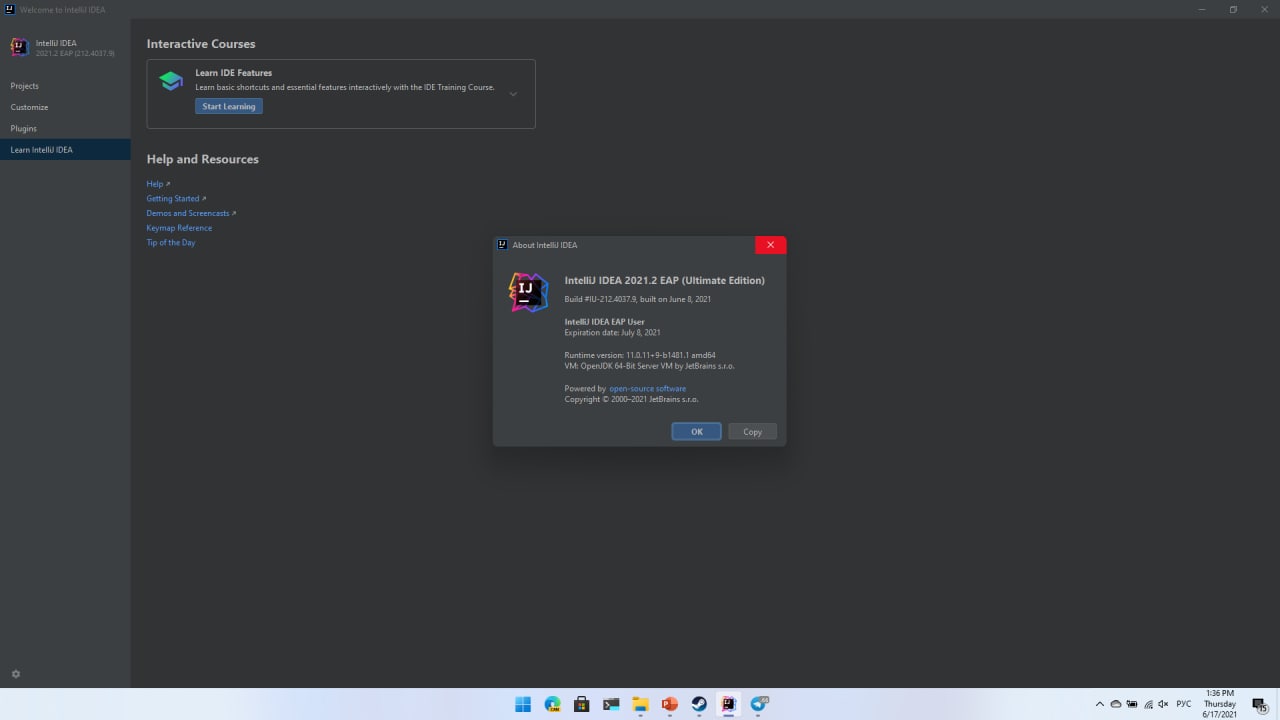Click the 'IntelliJ IDEA EAP User' text
This screenshot has width=1280, height=720.
pyautogui.click(x=605, y=322)
